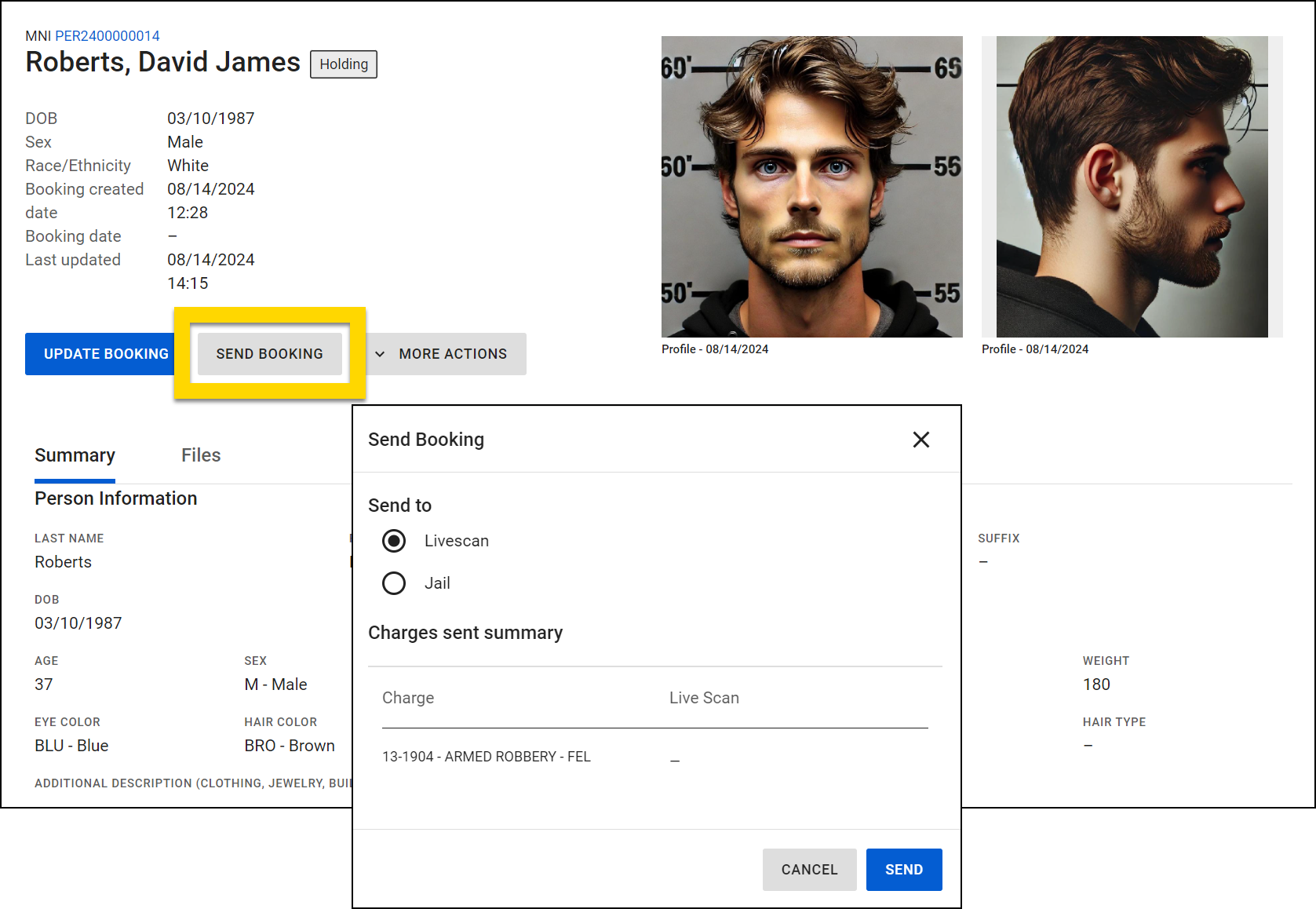
Task: Click the blue Send button
Action: point(903,870)
